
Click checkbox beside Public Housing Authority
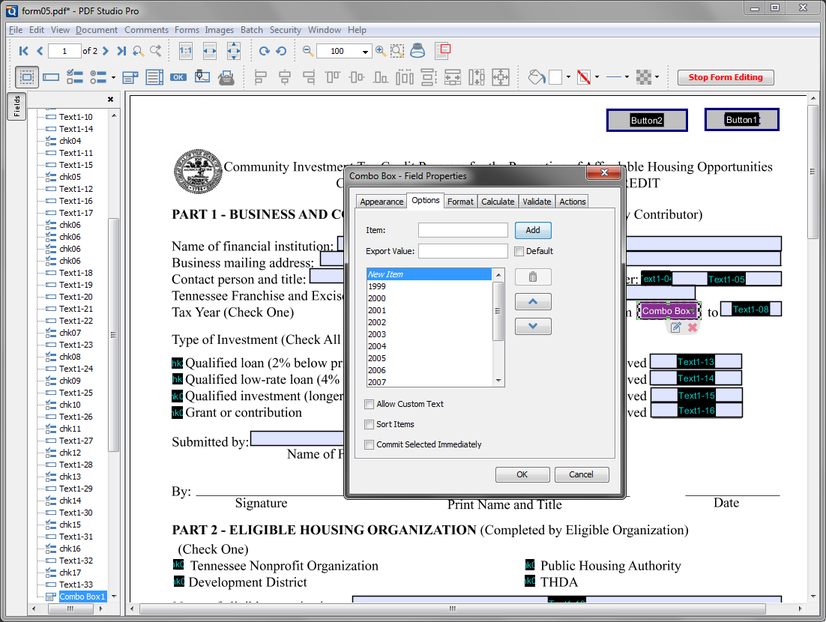(530, 565)
